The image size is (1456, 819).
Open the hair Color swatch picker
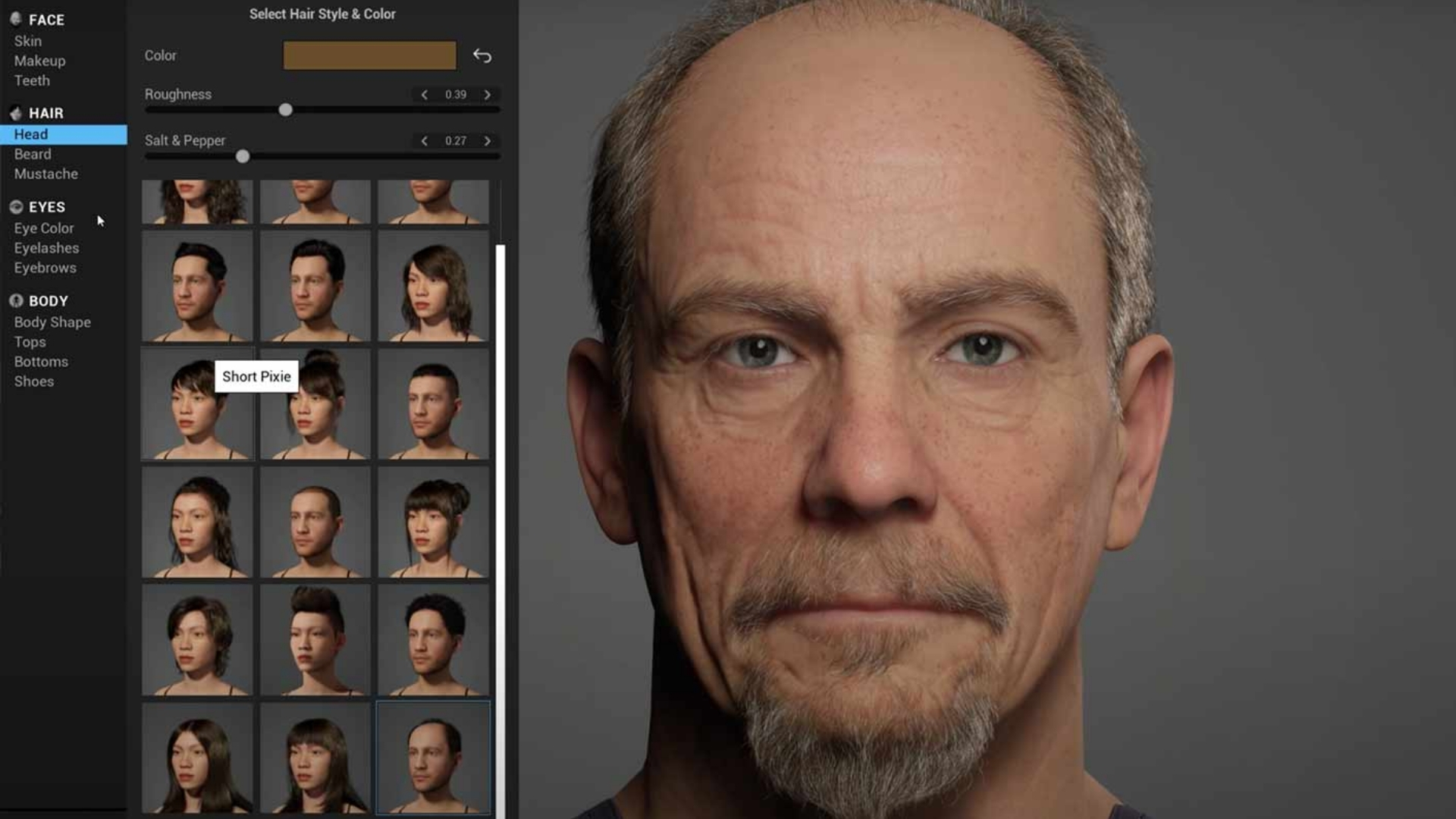(x=369, y=55)
